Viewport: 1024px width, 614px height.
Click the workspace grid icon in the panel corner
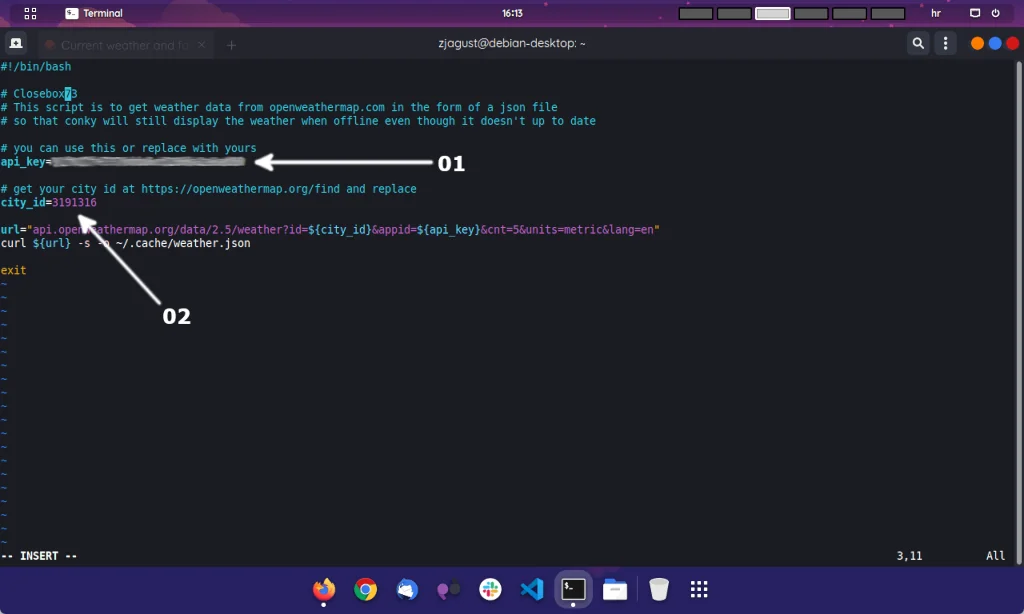tap(27, 13)
